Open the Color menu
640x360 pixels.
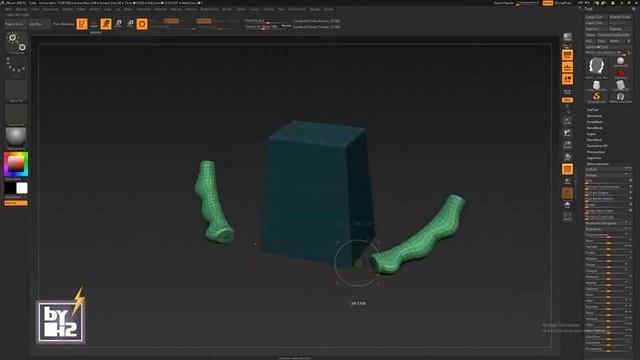point(35,9)
